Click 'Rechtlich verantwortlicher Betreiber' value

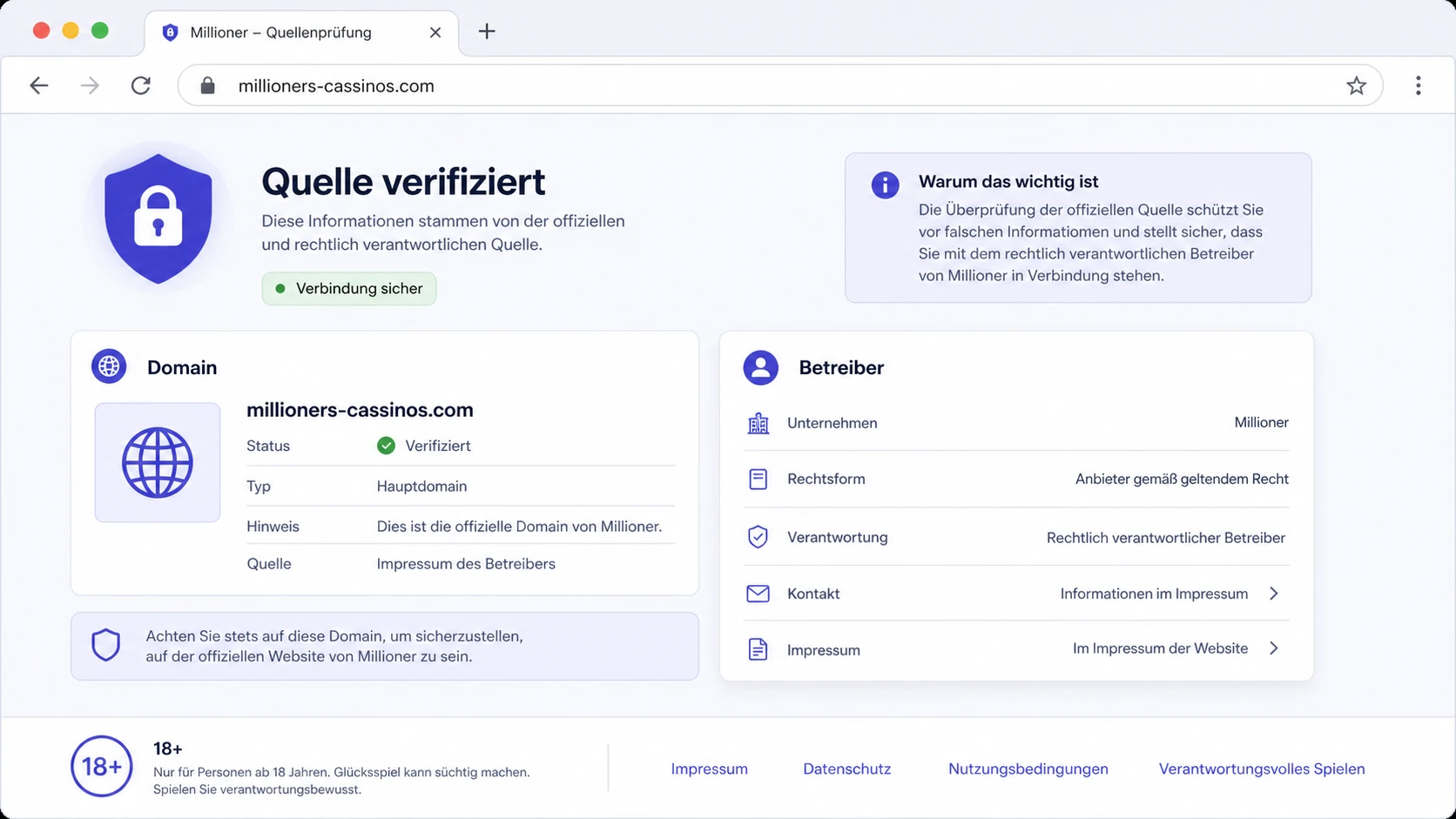[x=1166, y=538]
